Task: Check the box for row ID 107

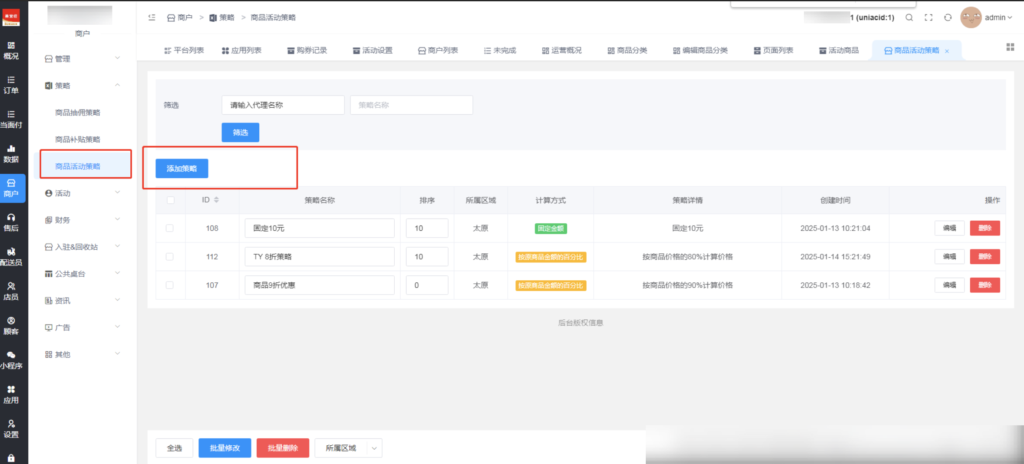Action: [x=170, y=285]
